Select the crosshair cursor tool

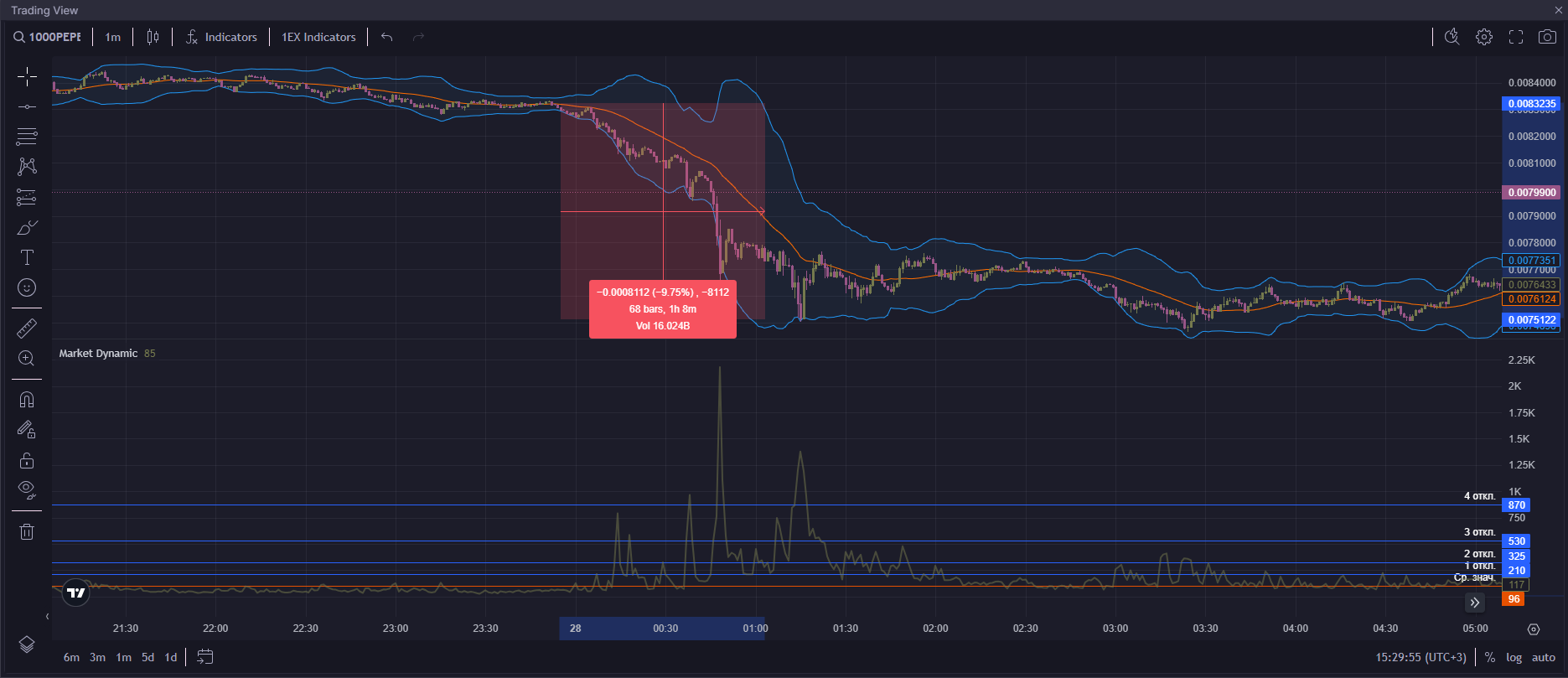point(27,77)
